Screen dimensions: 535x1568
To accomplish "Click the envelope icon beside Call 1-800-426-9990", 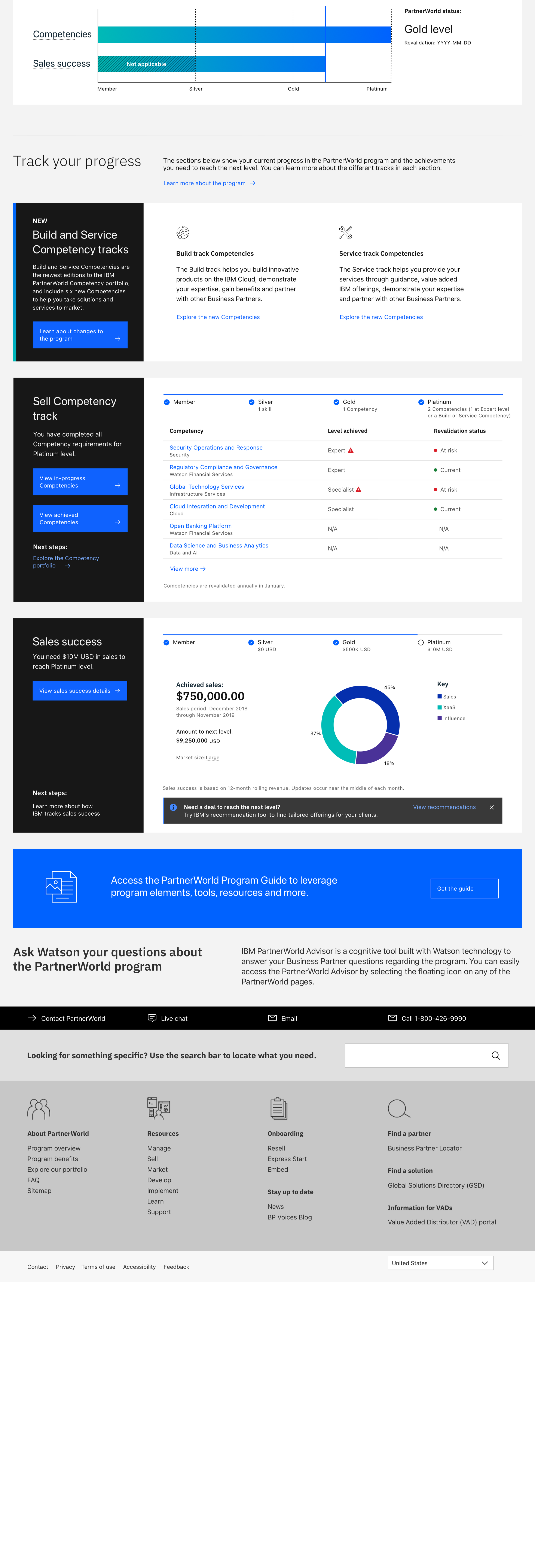I will click(392, 1018).
